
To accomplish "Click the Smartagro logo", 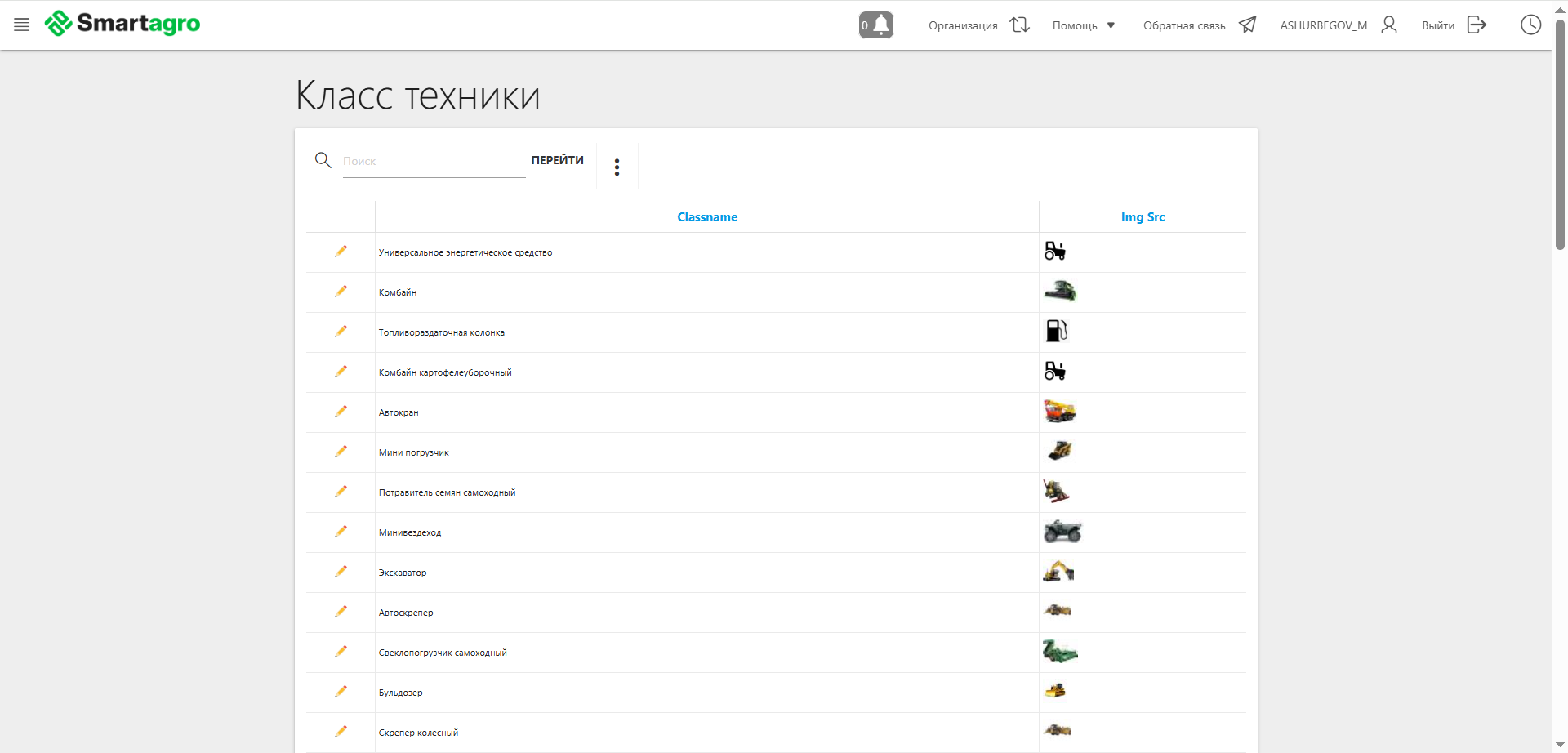I will tap(122, 24).
